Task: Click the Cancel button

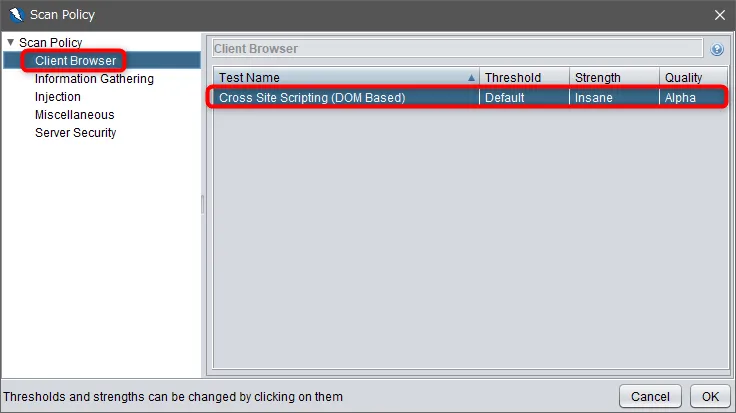Action: point(650,397)
